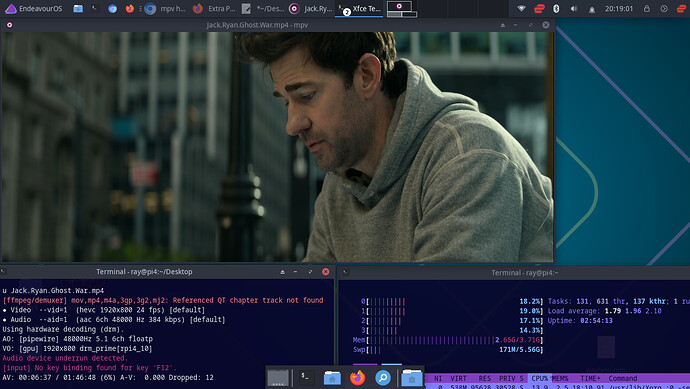Switch to the 'mpv h...' Chromium window
The image size is (690, 389).
(x=165, y=8)
